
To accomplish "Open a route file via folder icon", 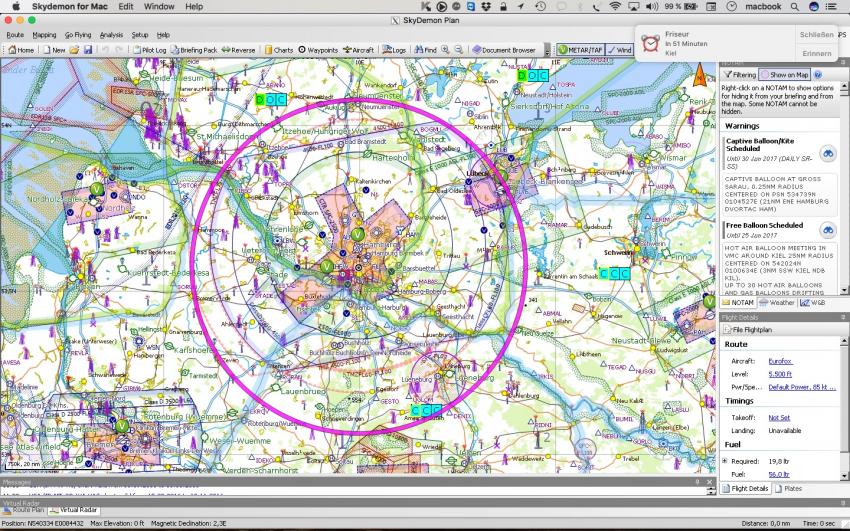I will click(x=74, y=50).
